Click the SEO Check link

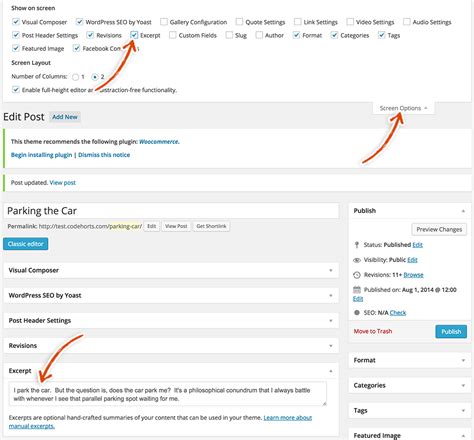[398, 313]
